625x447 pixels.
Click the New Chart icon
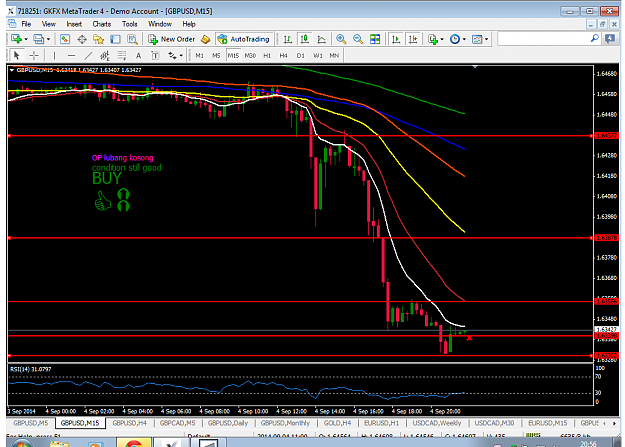coord(16,39)
